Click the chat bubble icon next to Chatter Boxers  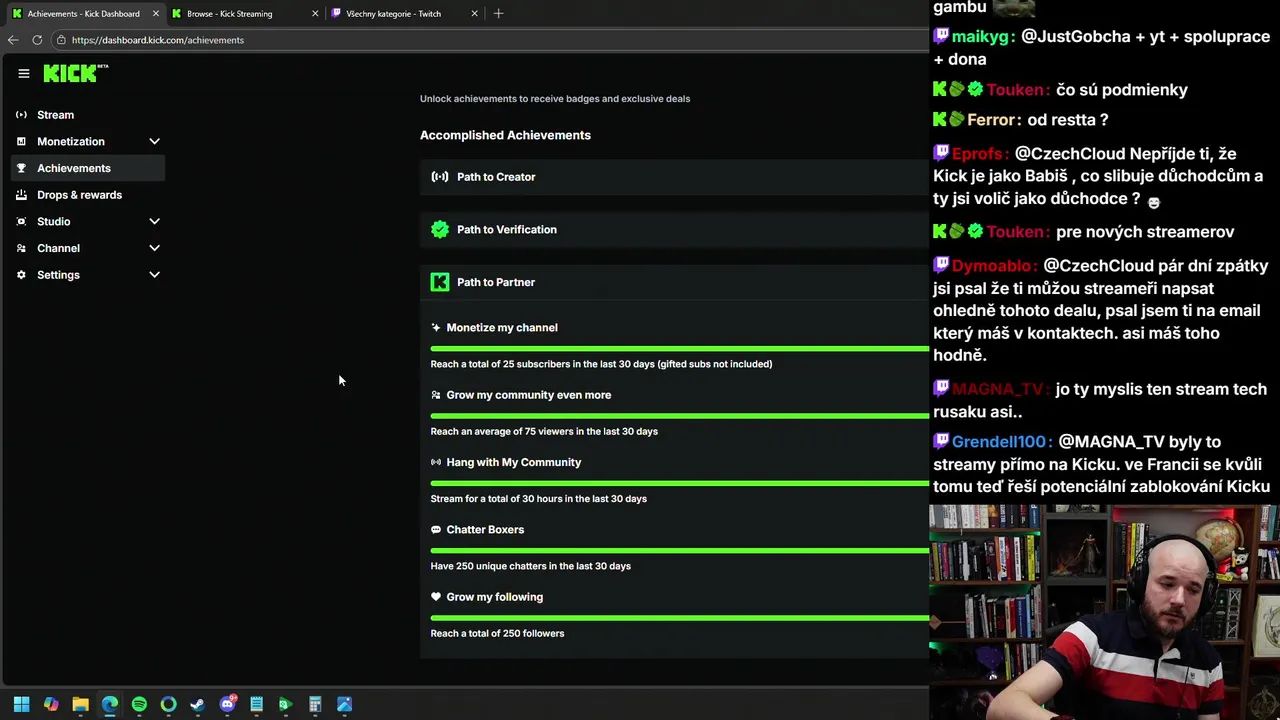(435, 530)
